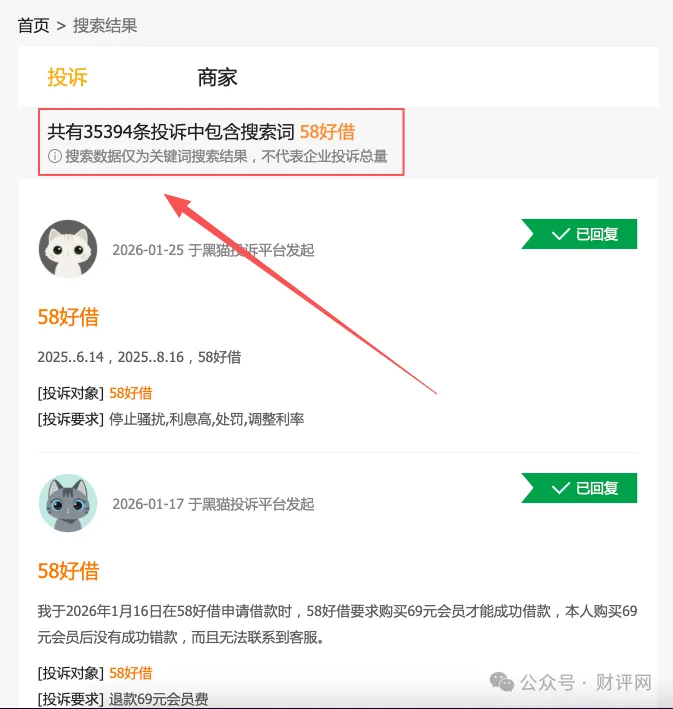
Task: Click the 2026-01-25 complaint date line
Action: (213, 250)
